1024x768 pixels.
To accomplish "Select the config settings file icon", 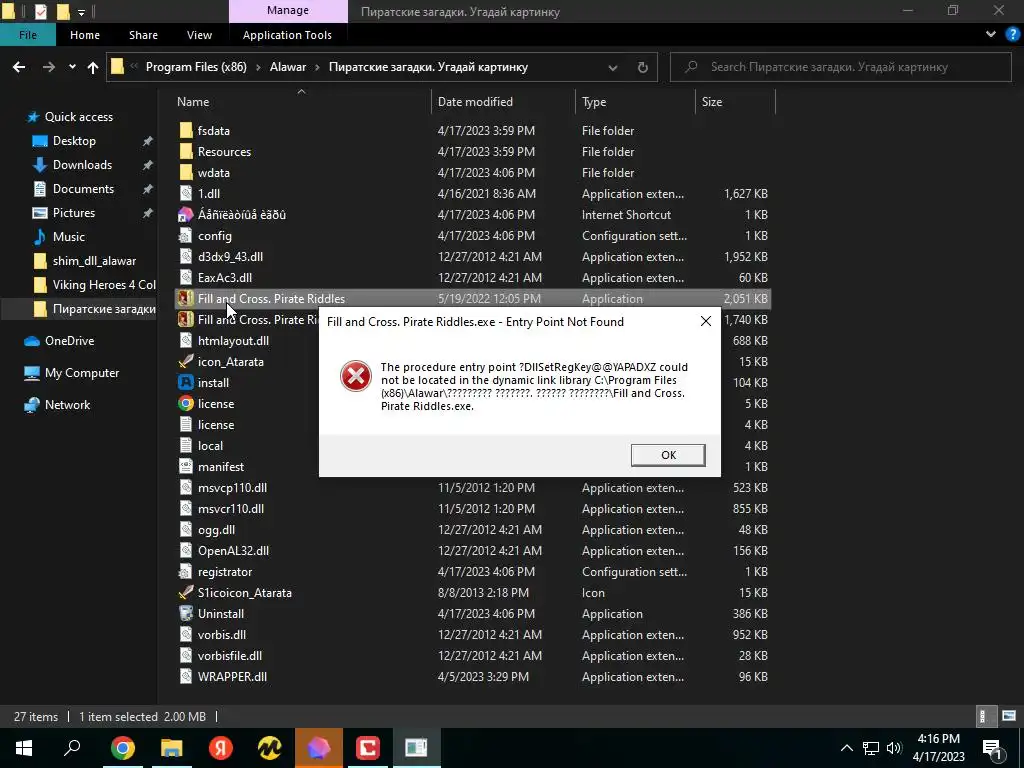I will click(186, 236).
